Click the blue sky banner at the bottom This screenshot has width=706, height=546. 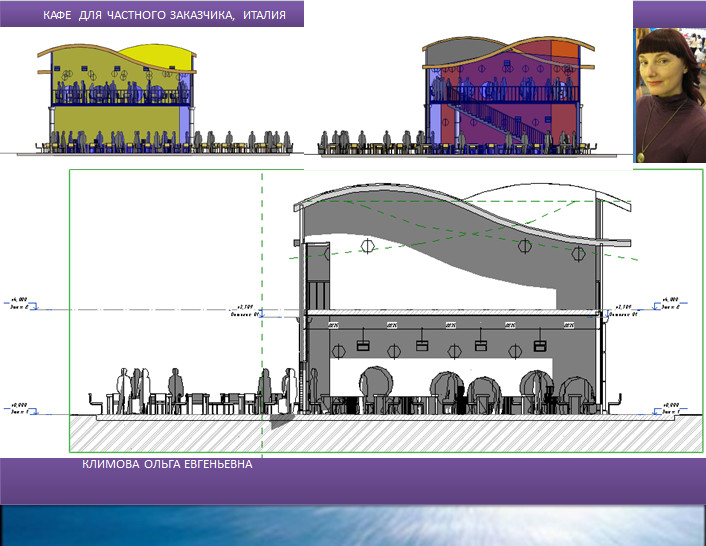click(x=352, y=526)
